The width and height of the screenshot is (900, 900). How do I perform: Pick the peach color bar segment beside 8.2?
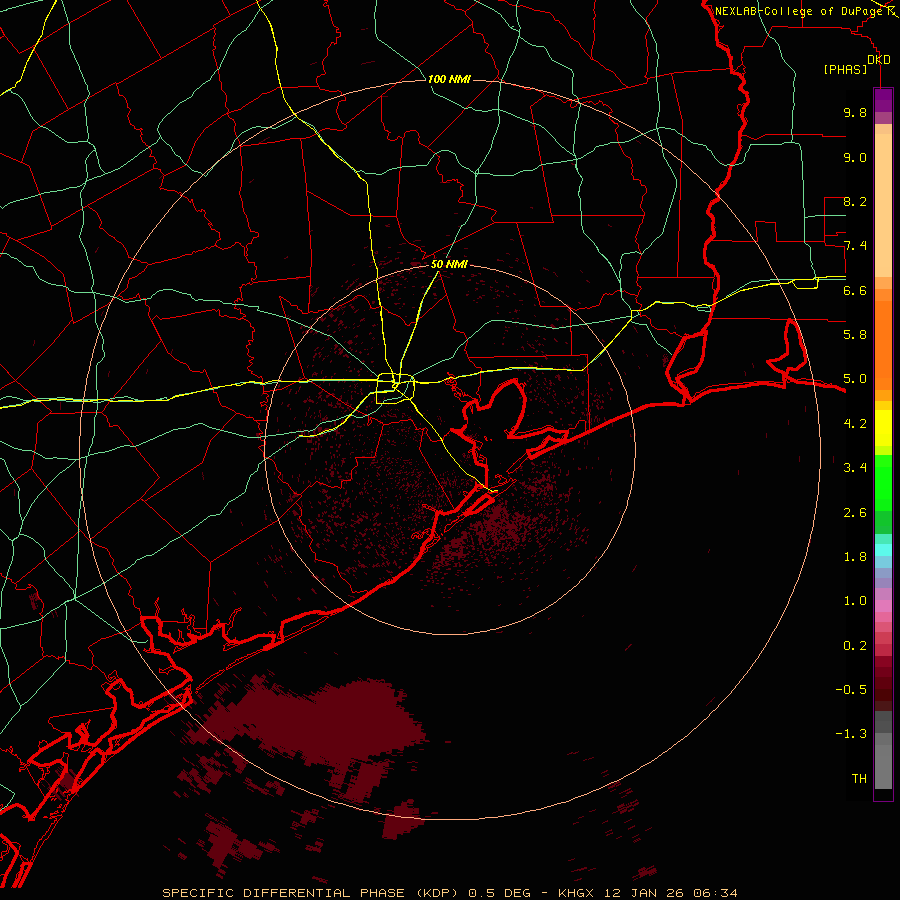click(x=883, y=205)
